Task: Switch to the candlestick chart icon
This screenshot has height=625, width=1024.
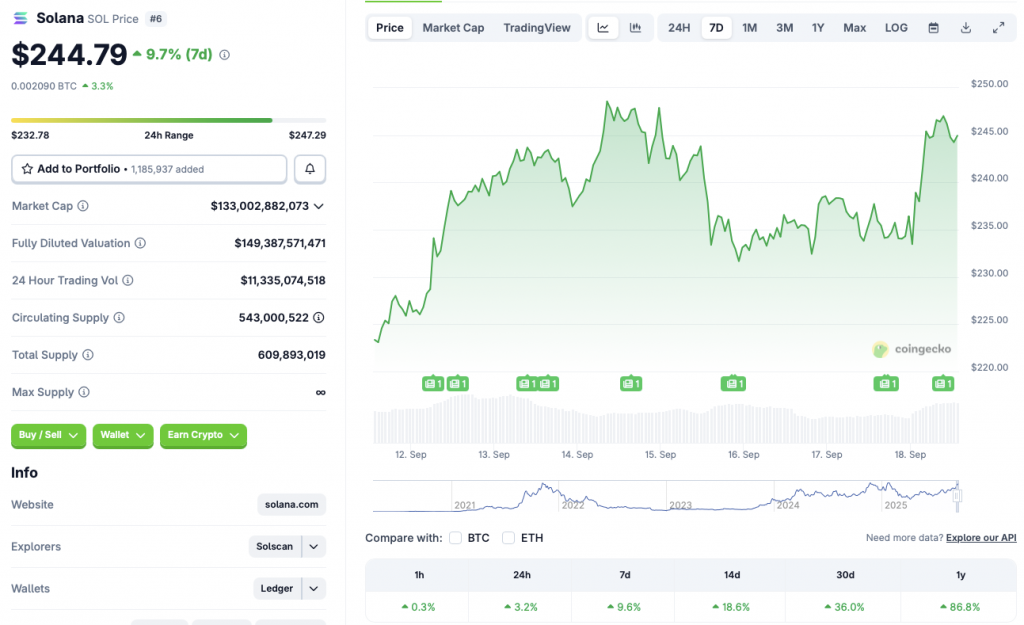Action: (x=635, y=28)
